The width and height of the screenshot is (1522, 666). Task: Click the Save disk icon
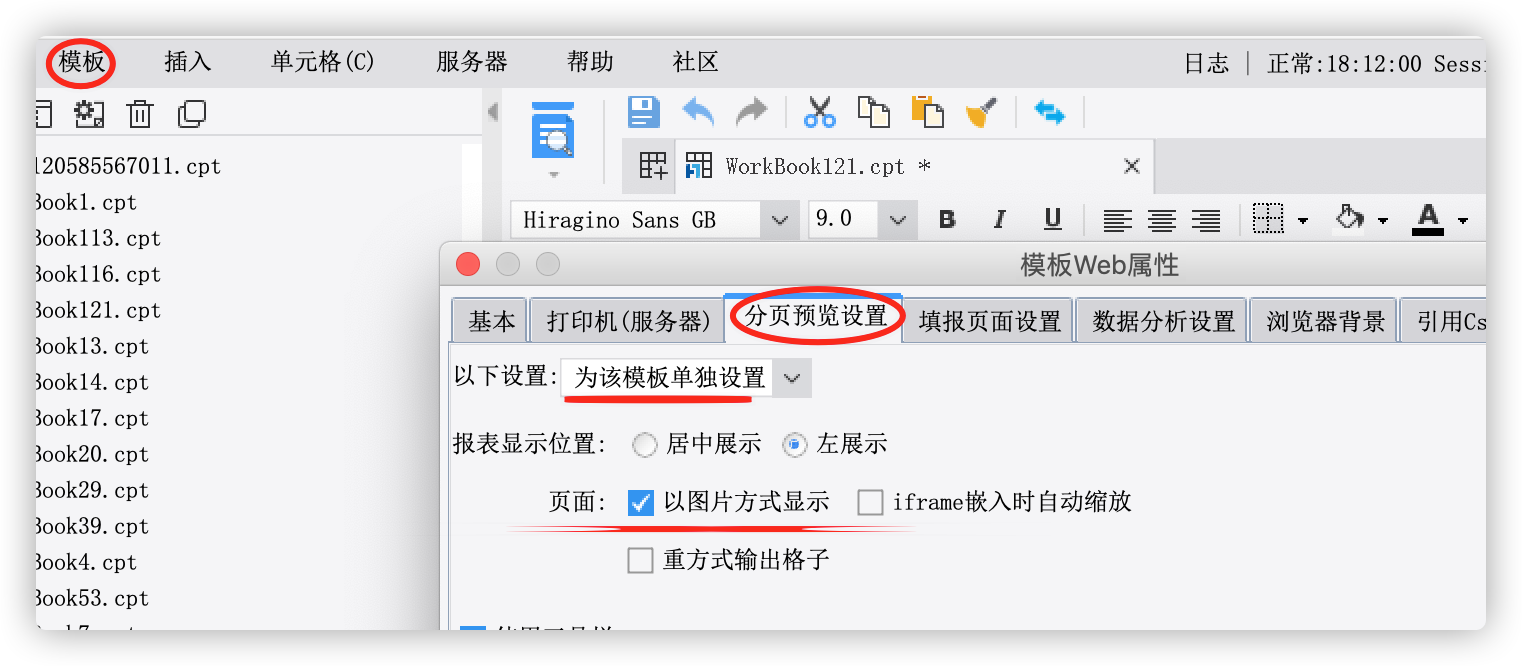coord(644,112)
